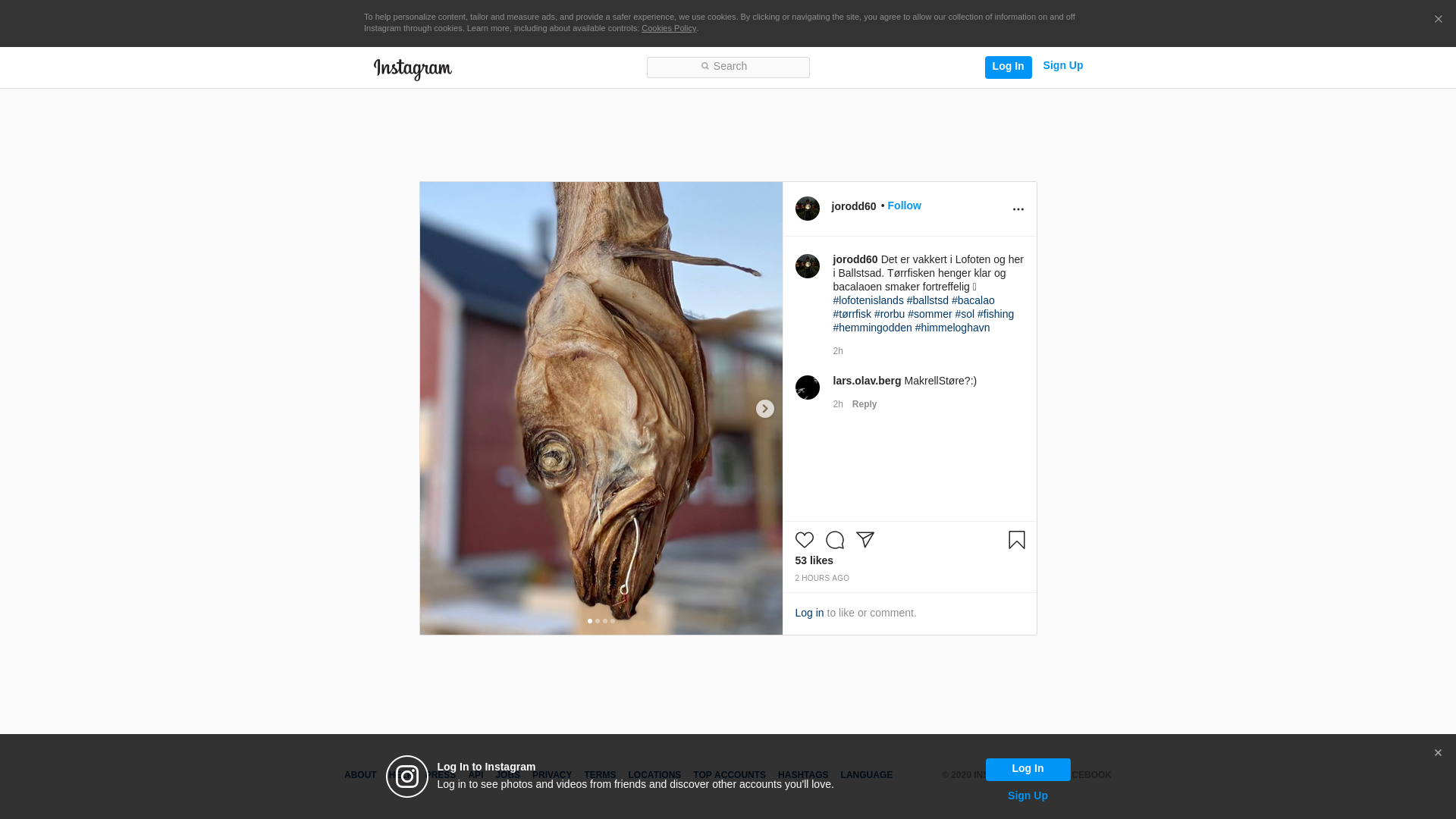Select second carousel dot indicator

click(x=598, y=621)
